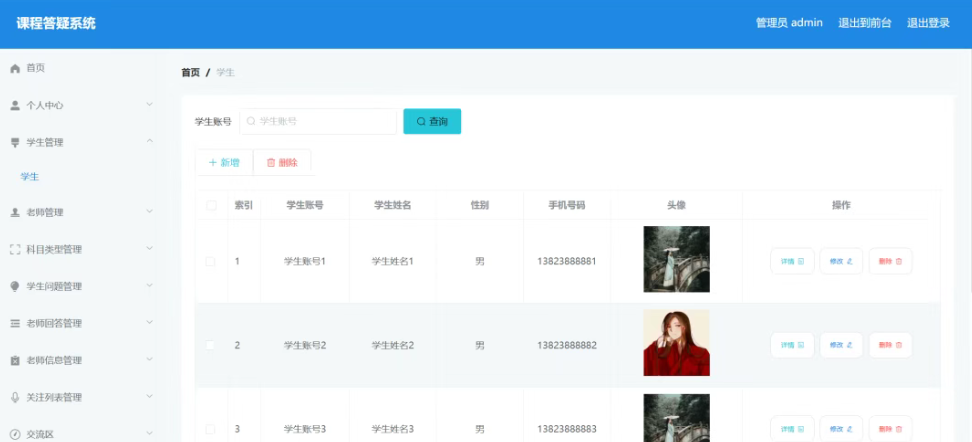Check the row checkbox for 学生账号2

point(211,345)
